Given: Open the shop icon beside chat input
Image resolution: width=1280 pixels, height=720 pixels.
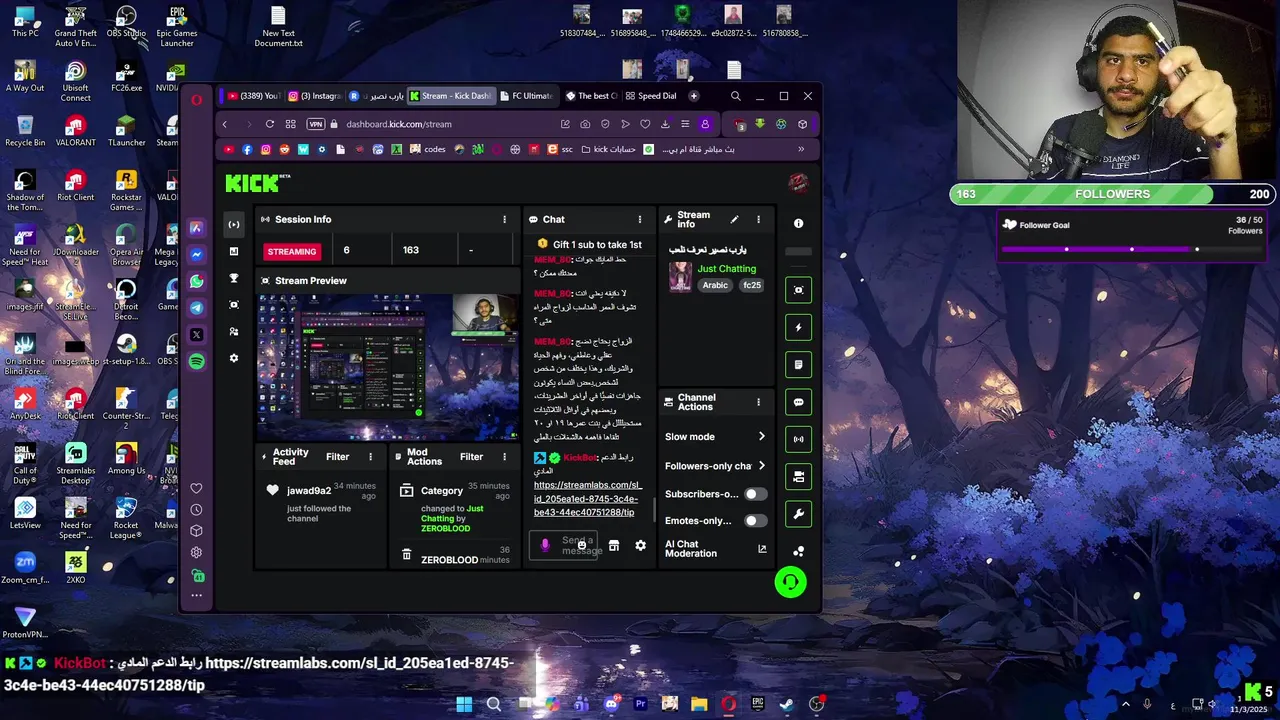Looking at the screenshot, I should pos(614,546).
